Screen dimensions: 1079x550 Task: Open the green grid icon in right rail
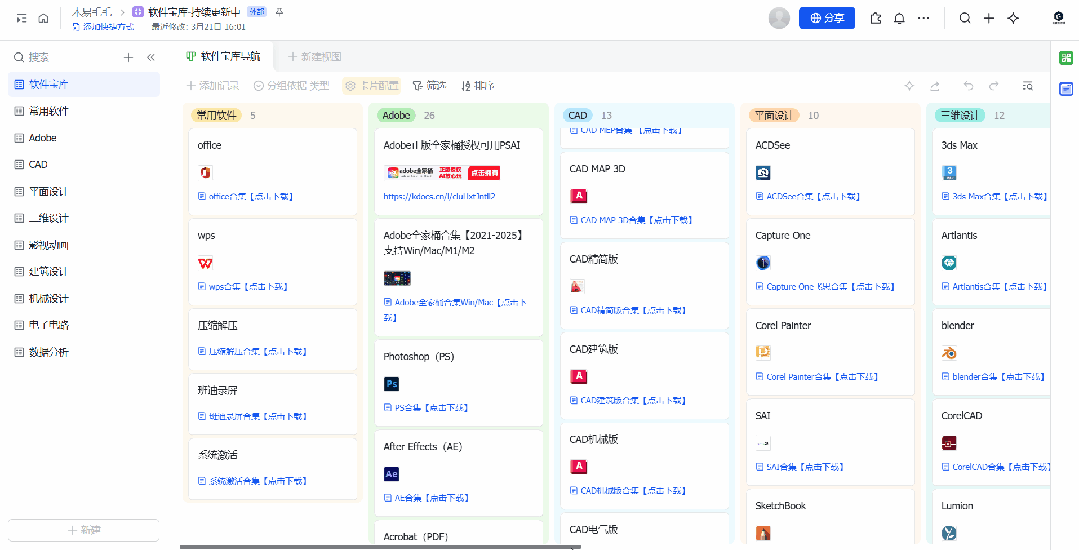pyautogui.click(x=1066, y=58)
